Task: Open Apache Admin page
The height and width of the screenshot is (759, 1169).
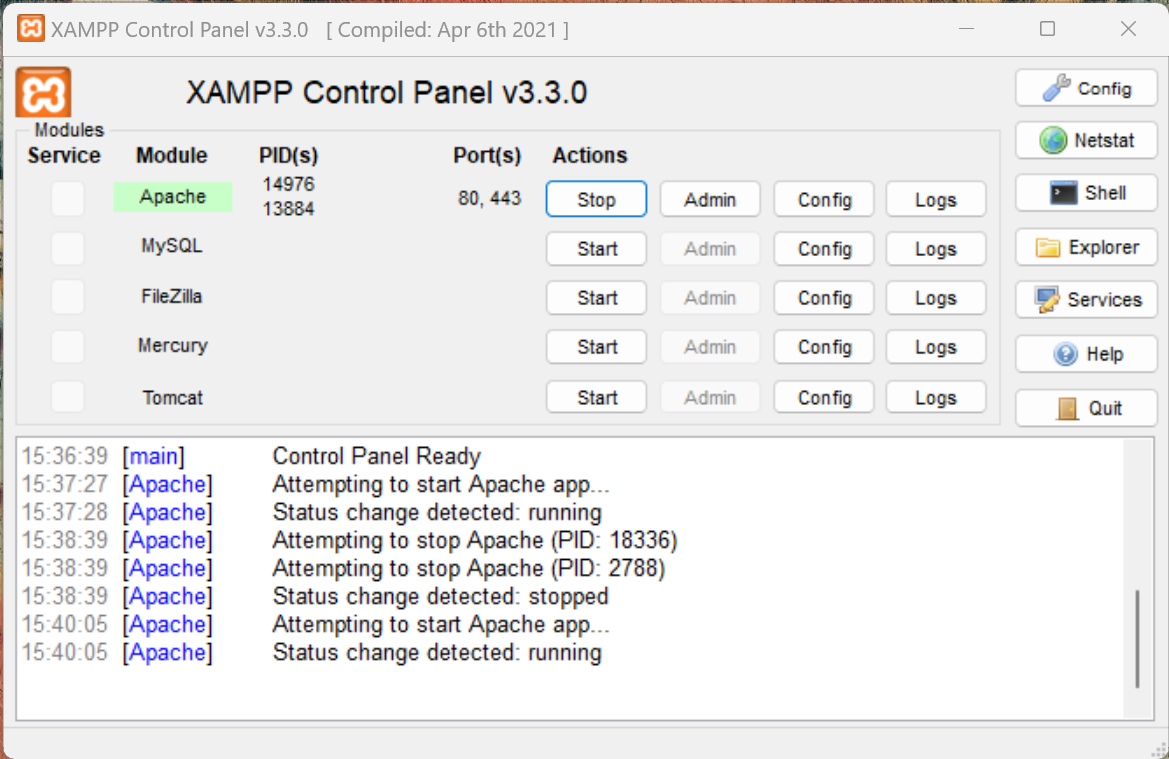Action: pos(710,199)
